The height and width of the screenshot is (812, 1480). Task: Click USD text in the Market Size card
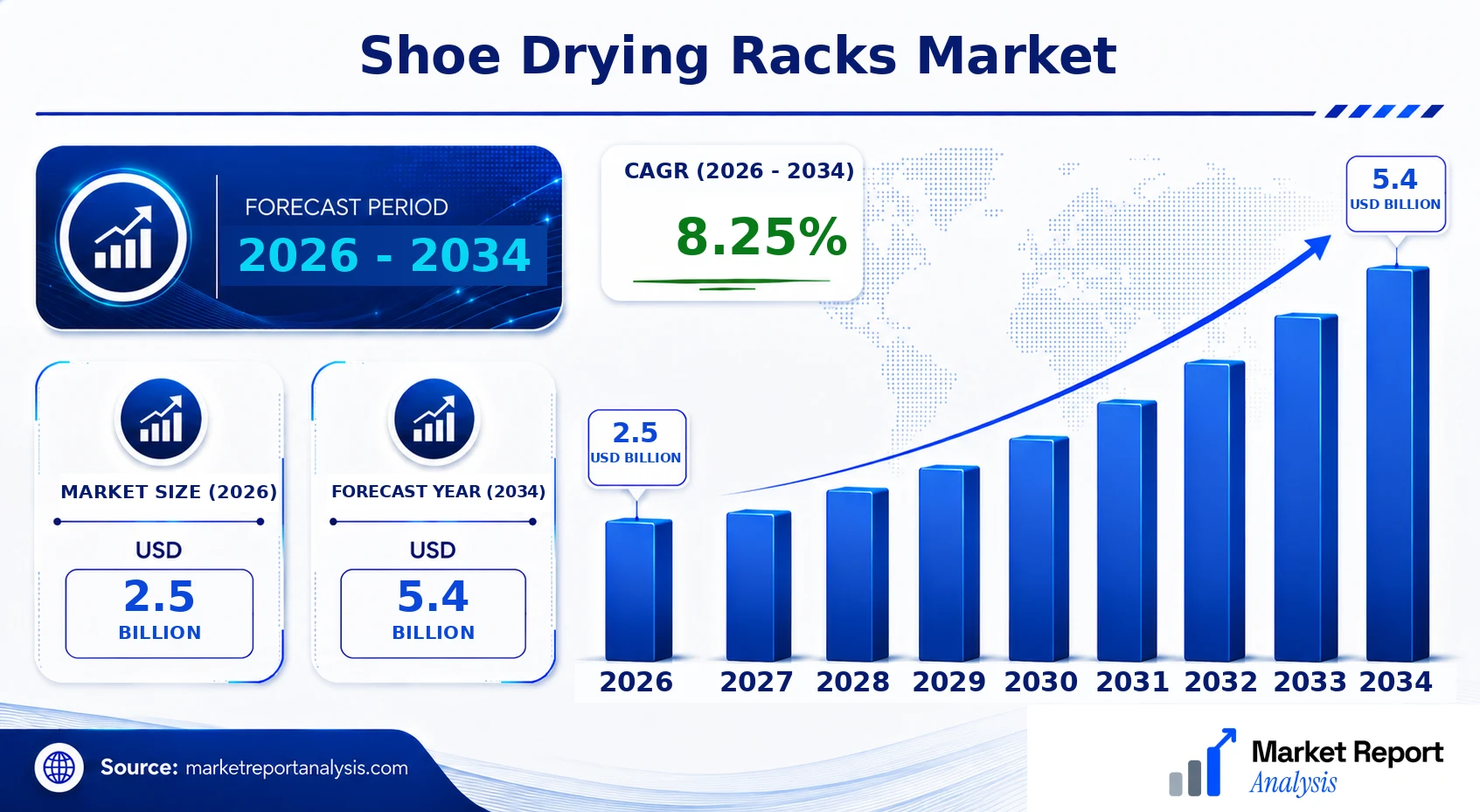click(x=159, y=551)
